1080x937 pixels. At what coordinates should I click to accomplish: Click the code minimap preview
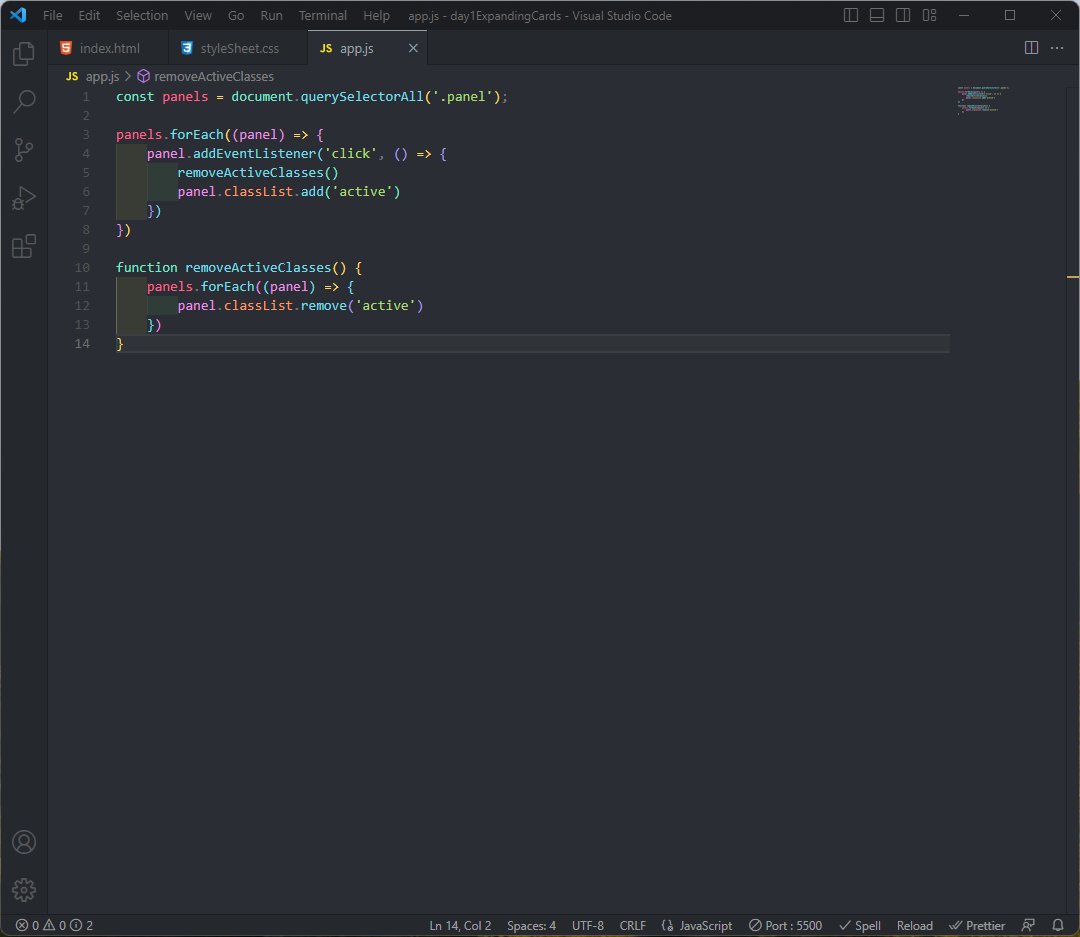983,100
